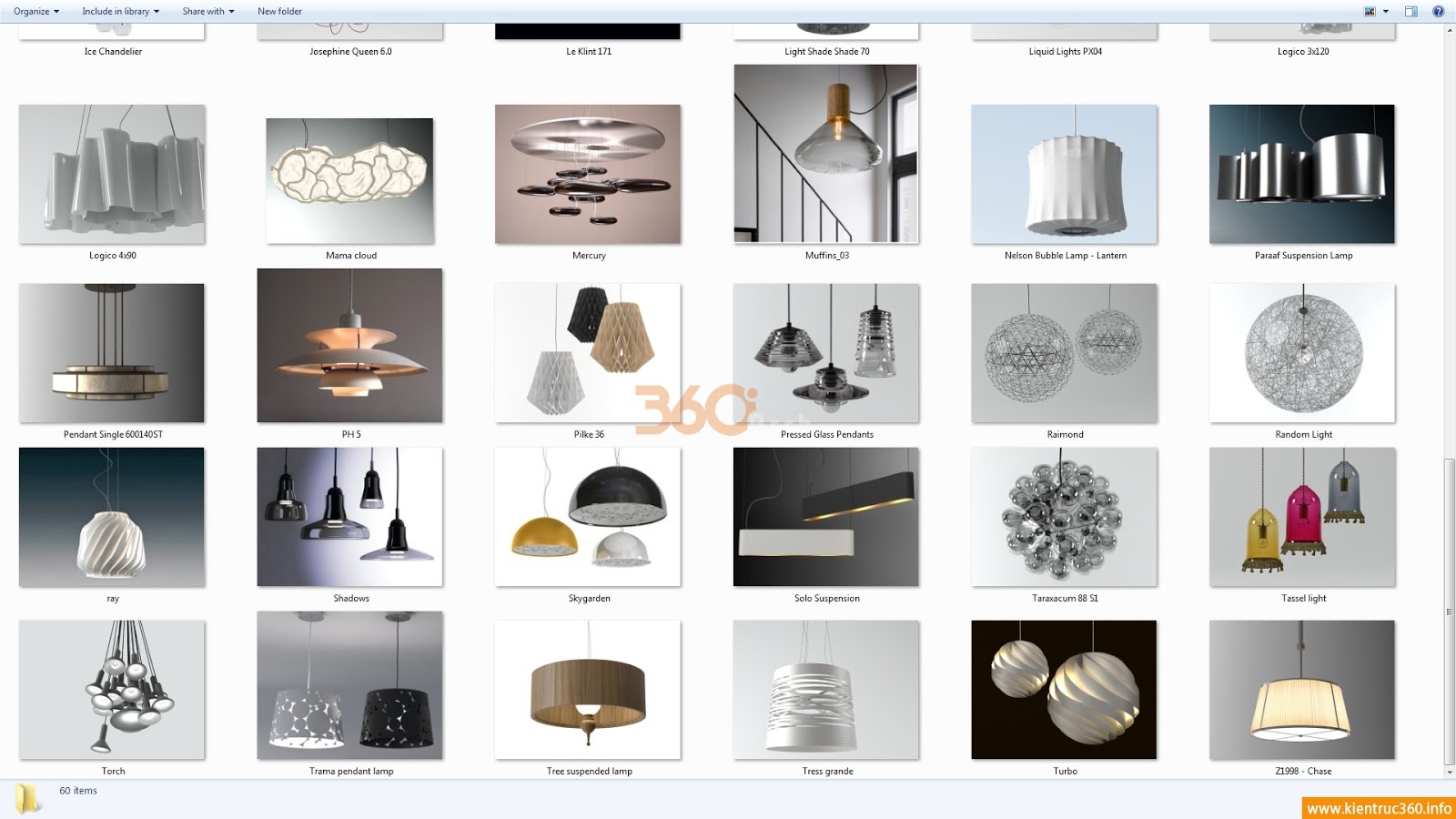The width and height of the screenshot is (1456, 819).
Task: Select the Pilke 36 thumbnail
Action: click(588, 353)
